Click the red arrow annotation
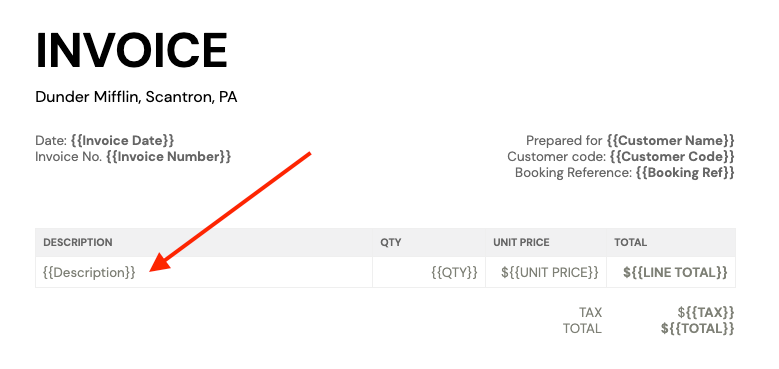Viewport: 779px width, 369px height. coord(231,212)
